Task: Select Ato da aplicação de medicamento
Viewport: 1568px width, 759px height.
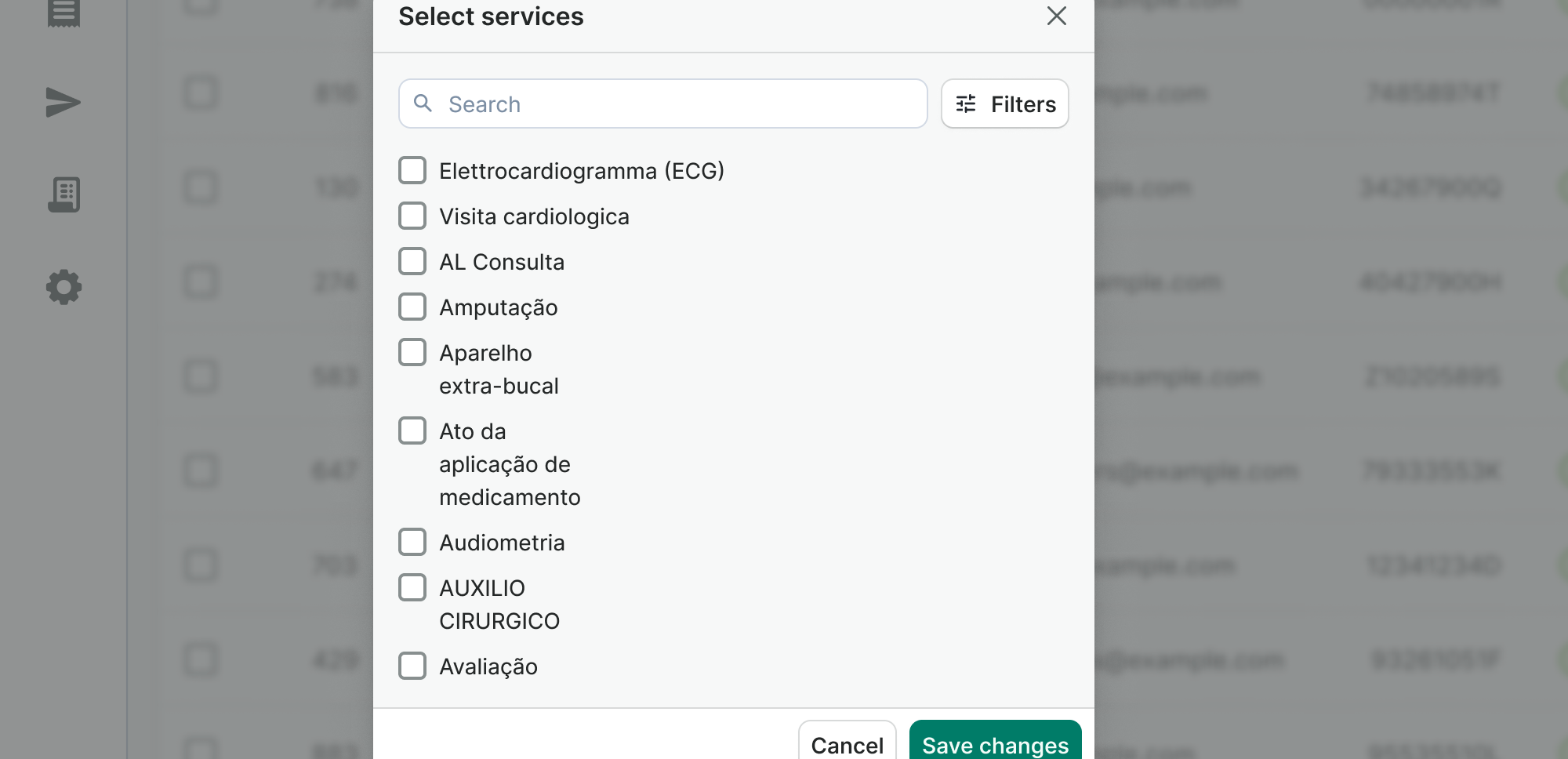Action: (x=412, y=430)
